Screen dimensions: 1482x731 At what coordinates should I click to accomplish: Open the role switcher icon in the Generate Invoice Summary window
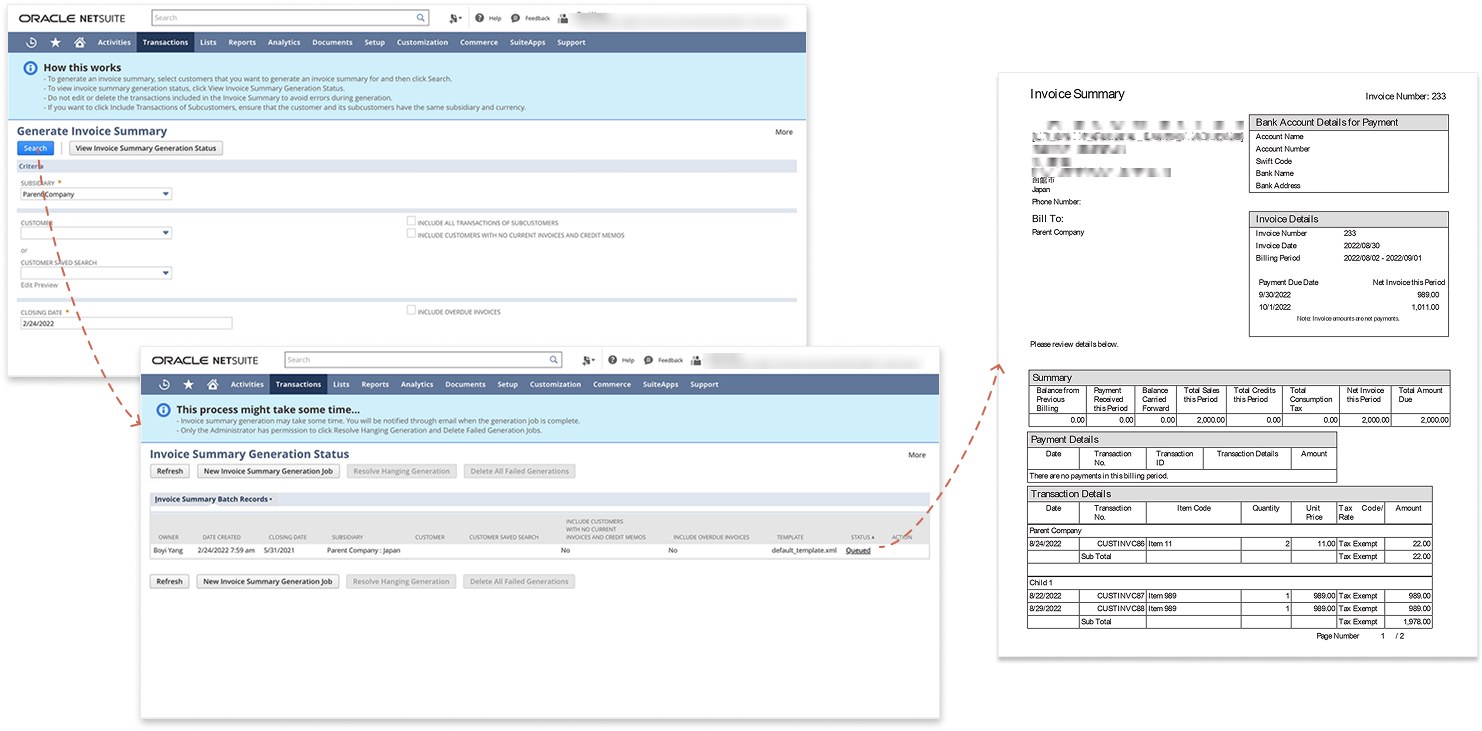(455, 18)
